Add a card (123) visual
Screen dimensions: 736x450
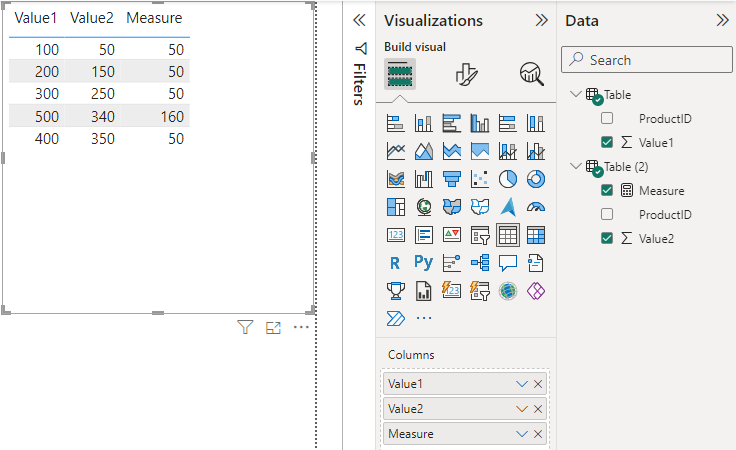tap(396, 235)
